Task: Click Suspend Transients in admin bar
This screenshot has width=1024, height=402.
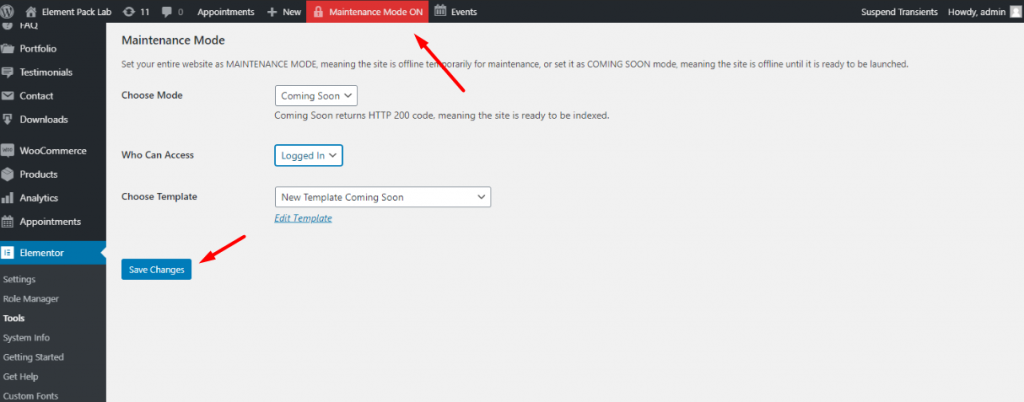Action: tap(899, 12)
